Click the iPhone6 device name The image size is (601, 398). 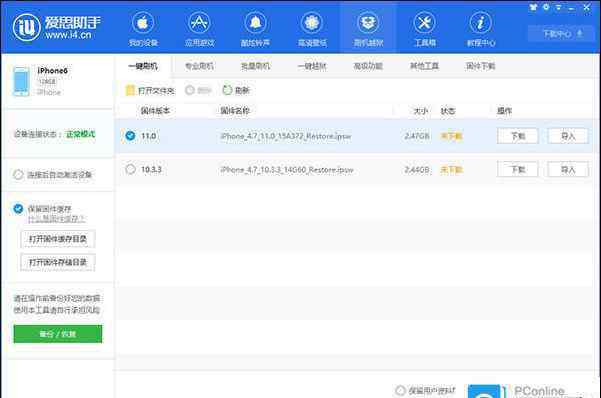point(53,71)
